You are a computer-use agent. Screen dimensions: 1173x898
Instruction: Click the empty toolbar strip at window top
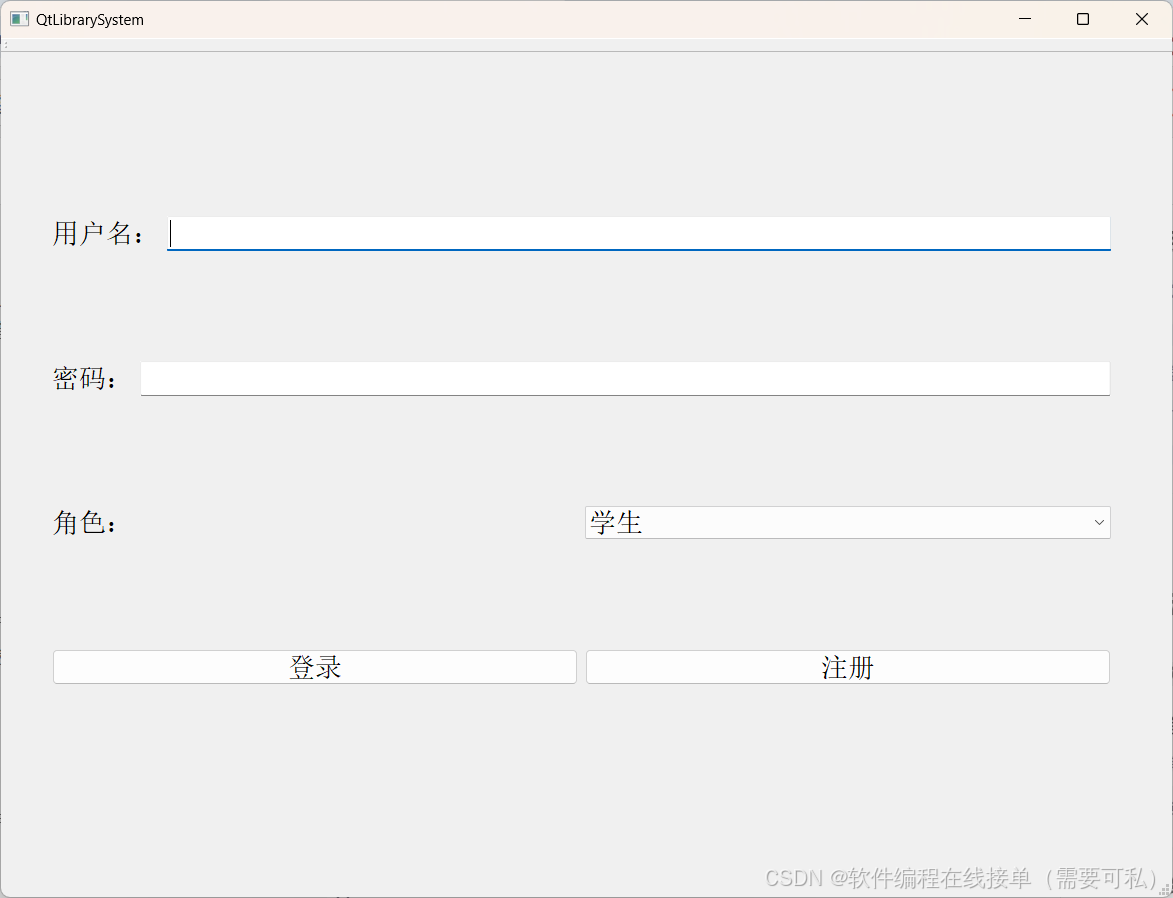coord(500,46)
